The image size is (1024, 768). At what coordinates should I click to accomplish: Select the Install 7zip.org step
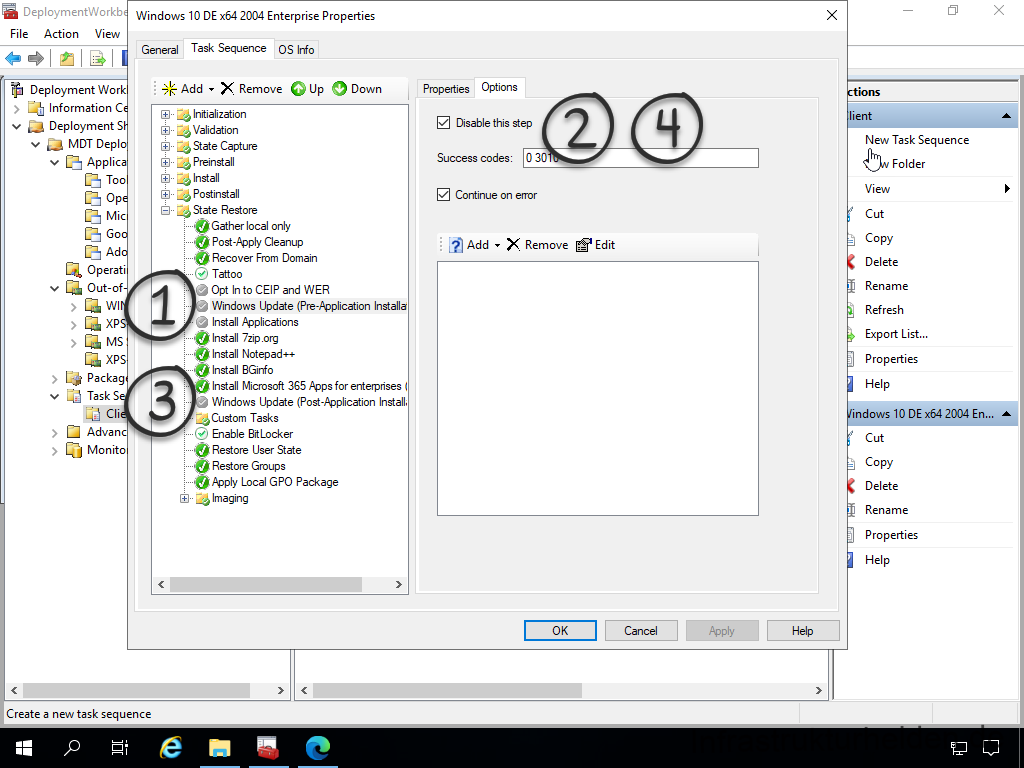pos(245,338)
